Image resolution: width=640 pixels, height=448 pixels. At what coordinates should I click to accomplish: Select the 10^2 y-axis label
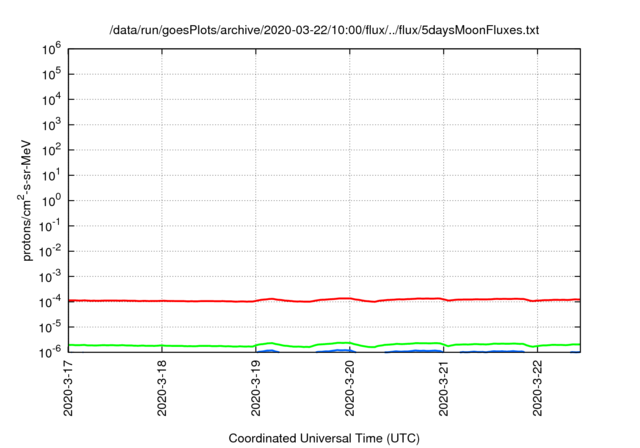[x=51, y=151]
